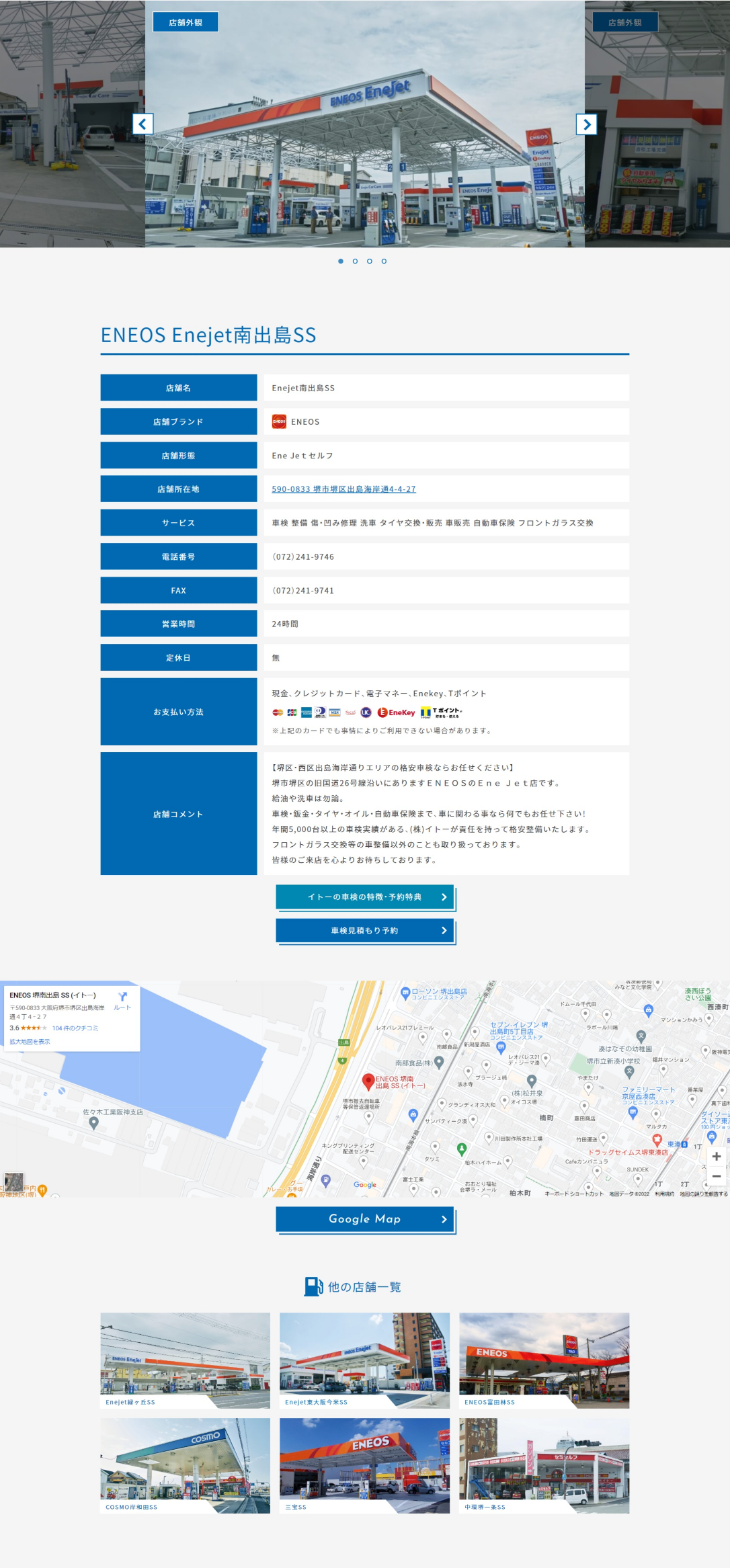Click the previous slide preview image at left
This screenshot has height=1568, width=730.
[x=73, y=124]
